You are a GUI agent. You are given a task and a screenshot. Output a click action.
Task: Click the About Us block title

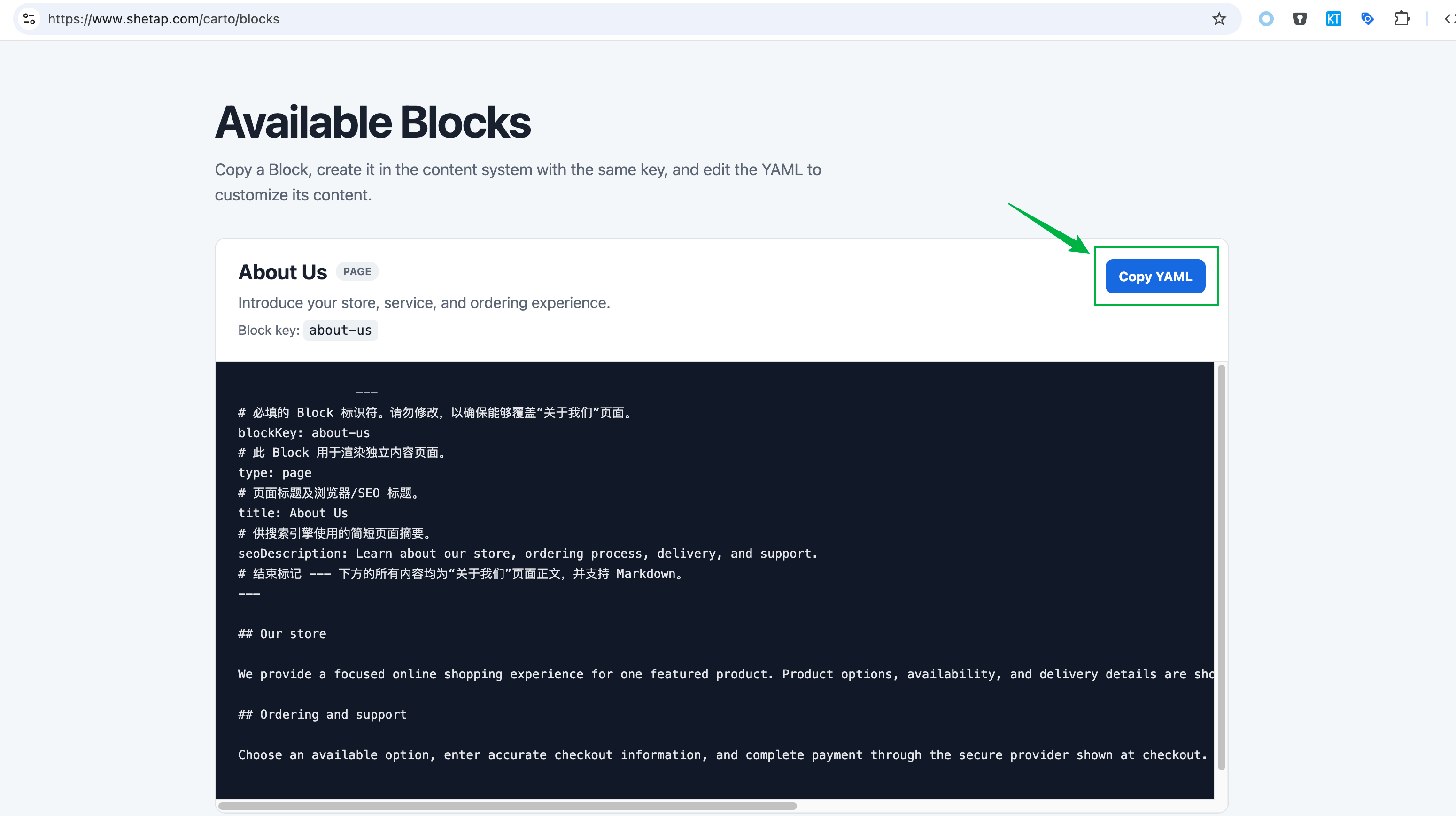(283, 272)
